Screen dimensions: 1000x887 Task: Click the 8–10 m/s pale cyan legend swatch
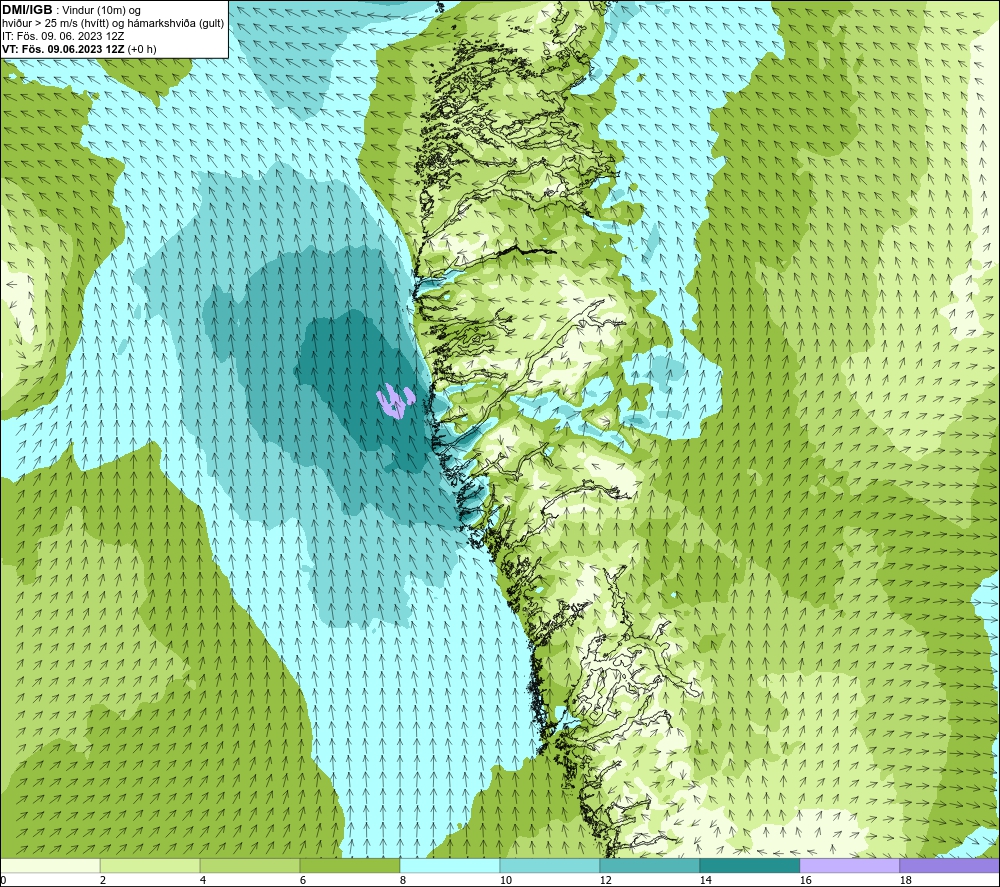click(x=450, y=866)
